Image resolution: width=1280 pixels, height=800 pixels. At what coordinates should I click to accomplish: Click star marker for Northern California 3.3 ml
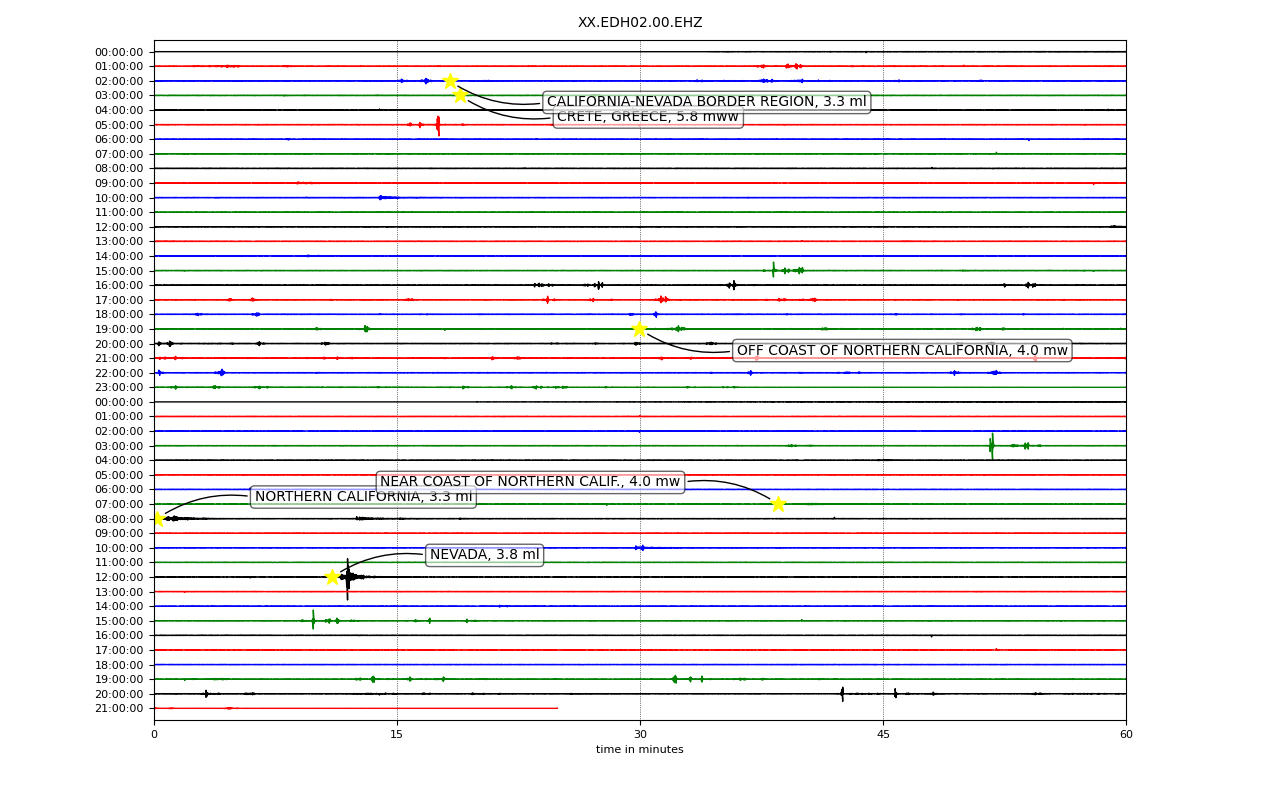[x=158, y=518]
